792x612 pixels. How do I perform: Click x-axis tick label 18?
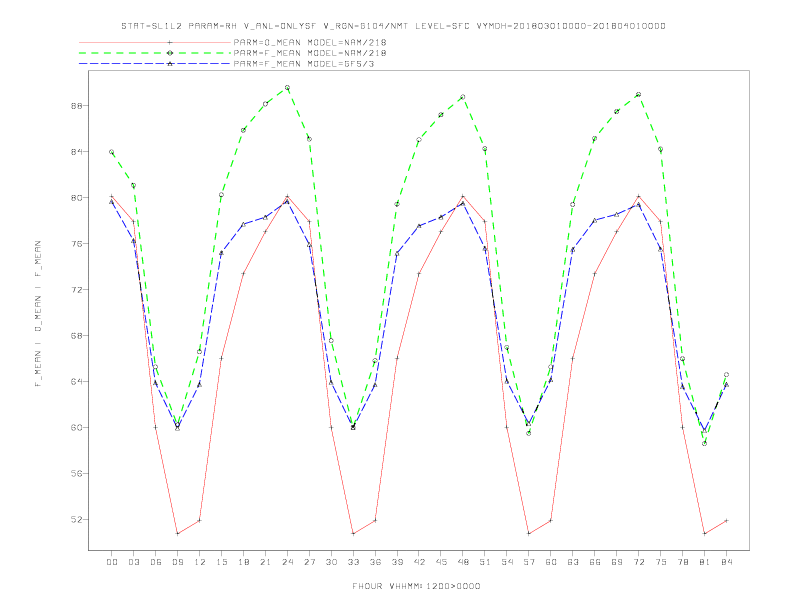pos(243,562)
